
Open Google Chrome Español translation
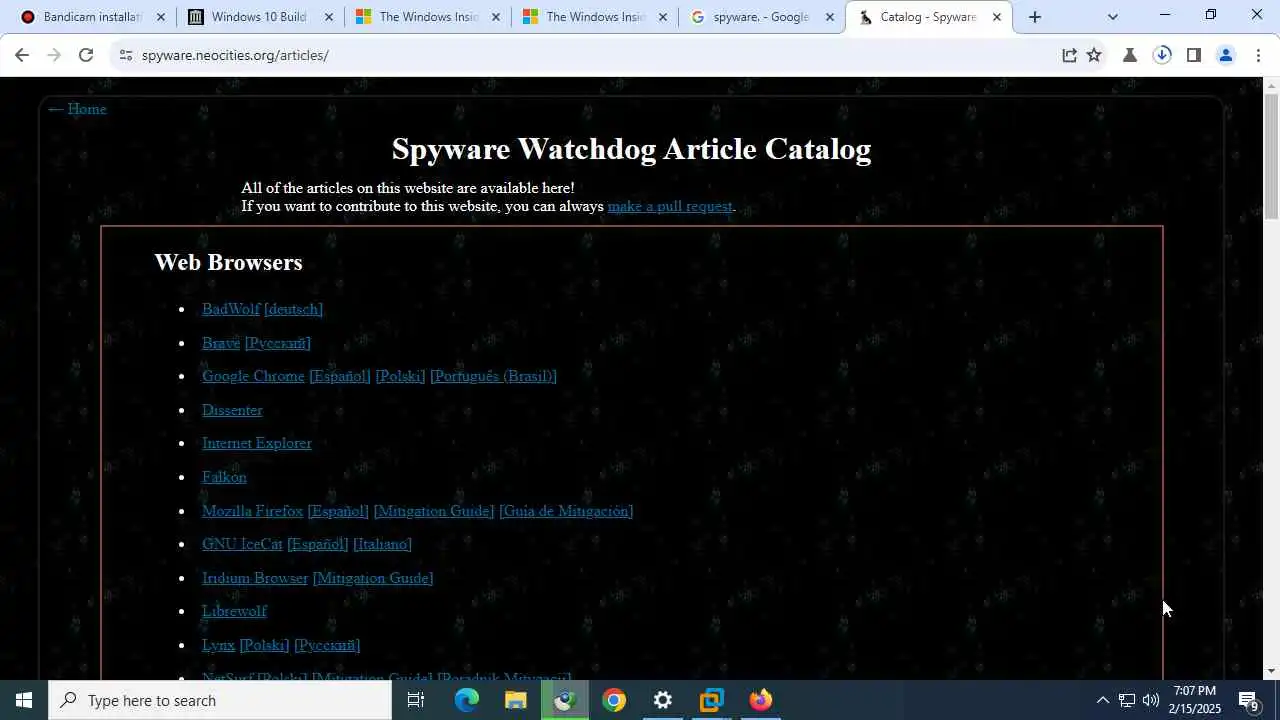click(340, 376)
